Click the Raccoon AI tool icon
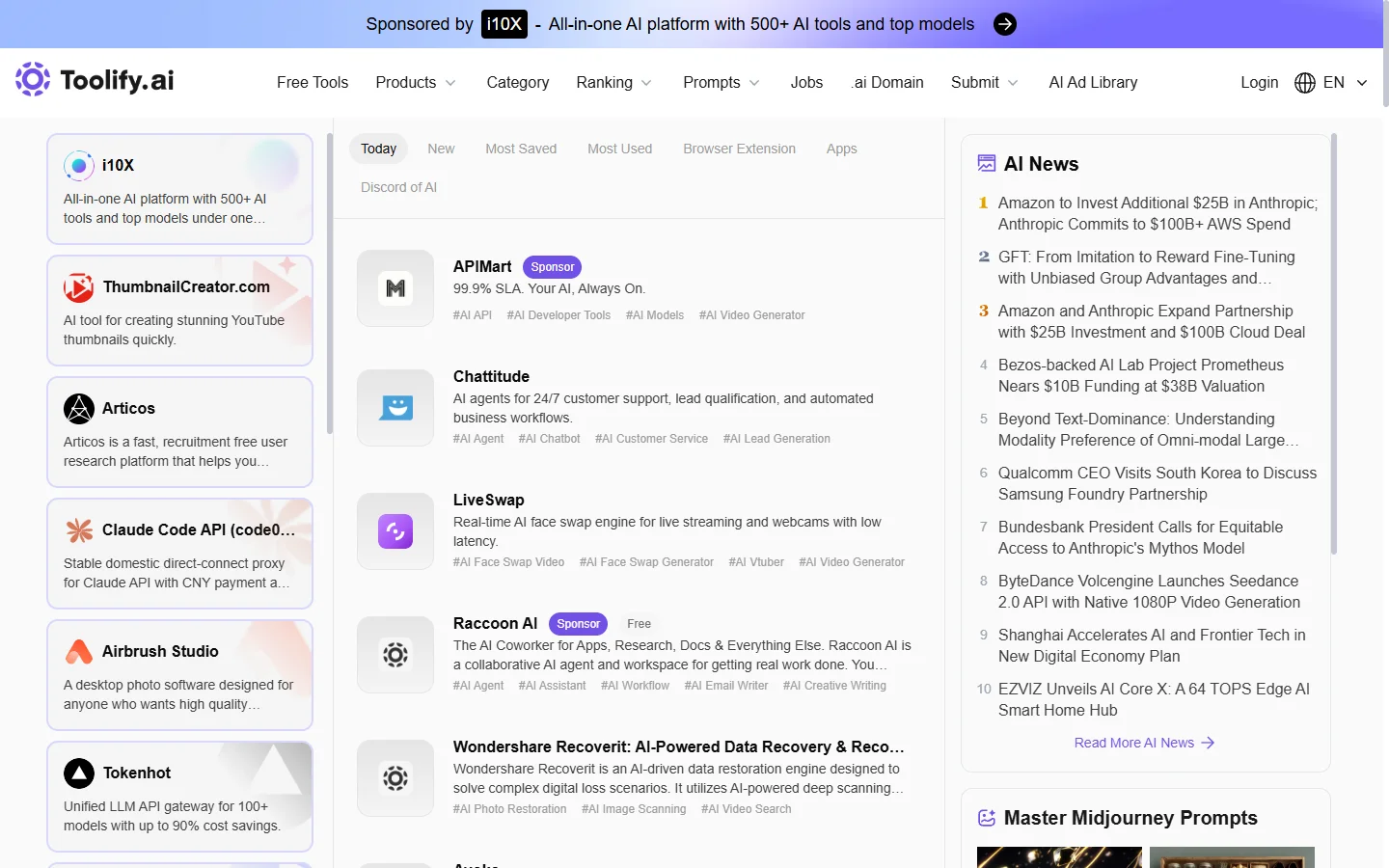The width and height of the screenshot is (1389, 868). (x=395, y=655)
